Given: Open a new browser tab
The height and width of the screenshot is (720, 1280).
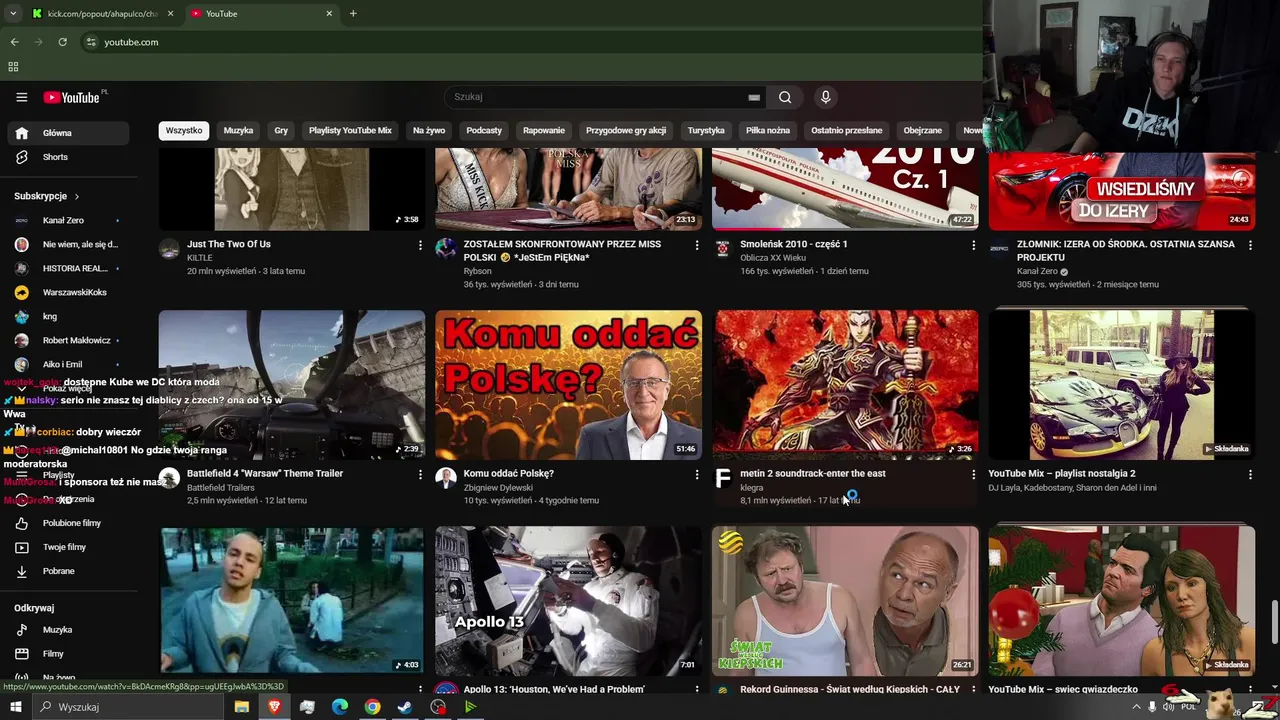Looking at the screenshot, I should tap(353, 13).
